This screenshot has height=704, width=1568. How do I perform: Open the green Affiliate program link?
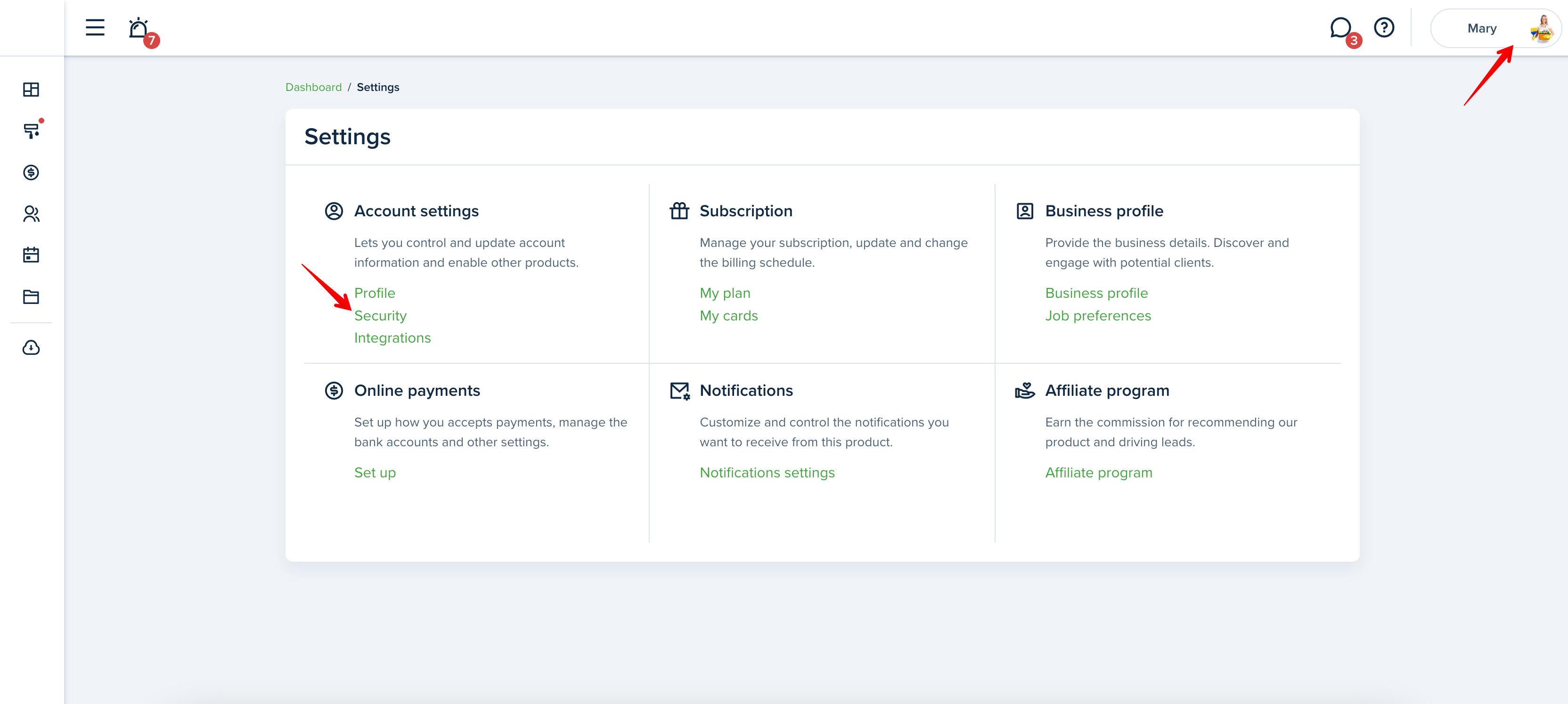(x=1099, y=473)
